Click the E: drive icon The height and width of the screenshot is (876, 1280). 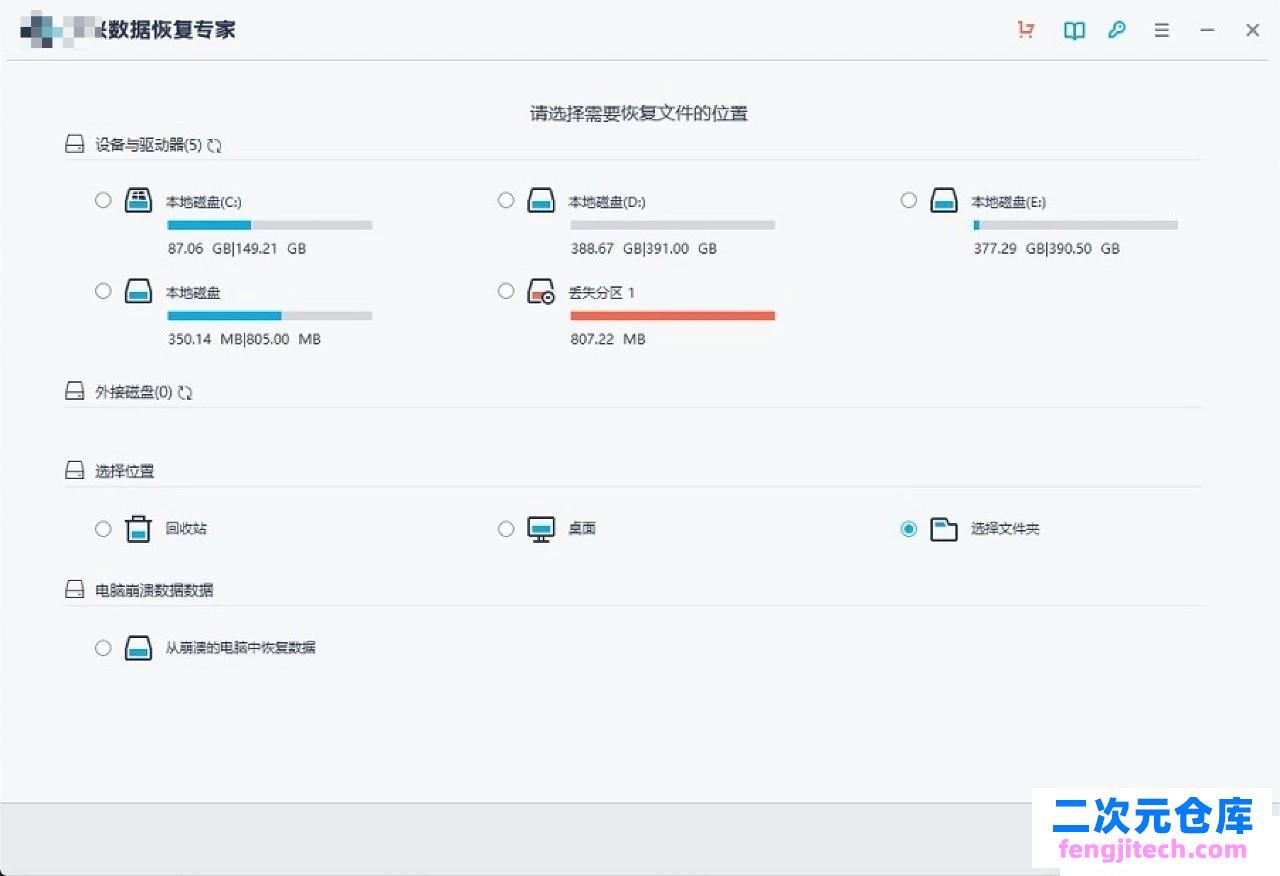click(x=944, y=200)
